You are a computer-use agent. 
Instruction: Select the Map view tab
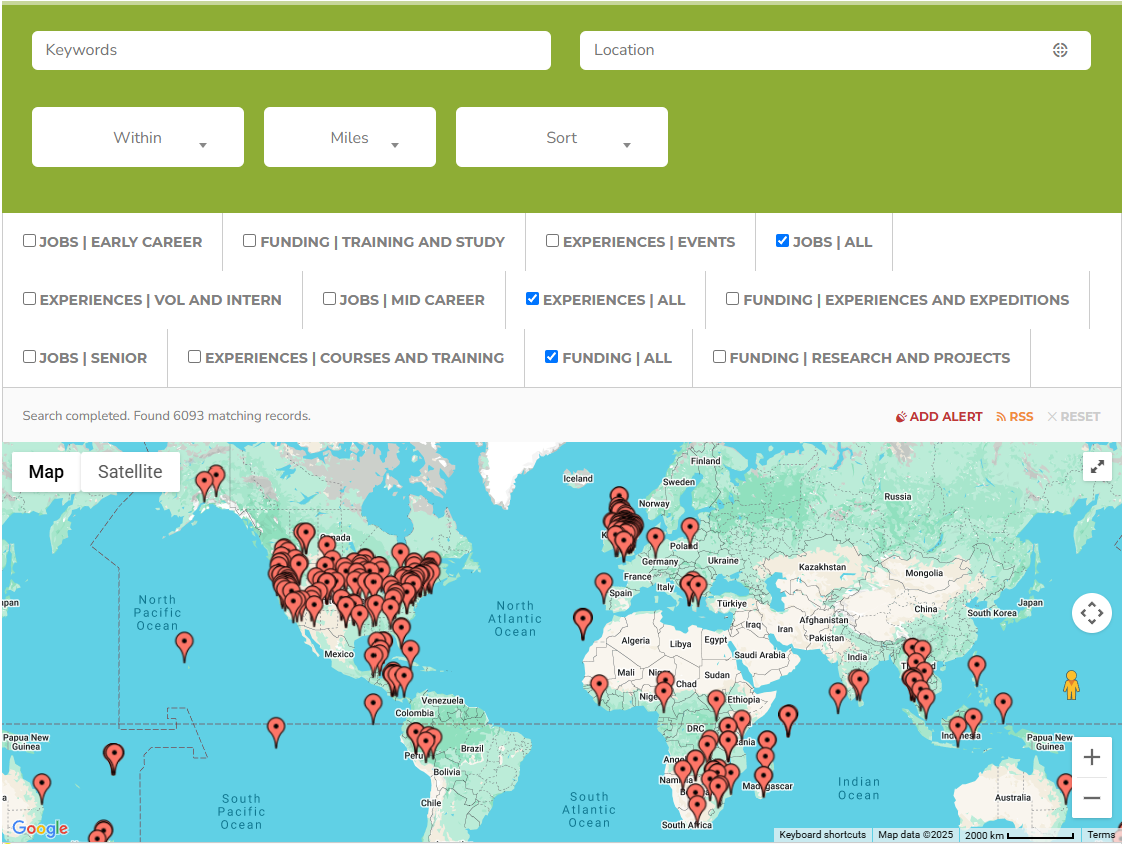[46, 471]
